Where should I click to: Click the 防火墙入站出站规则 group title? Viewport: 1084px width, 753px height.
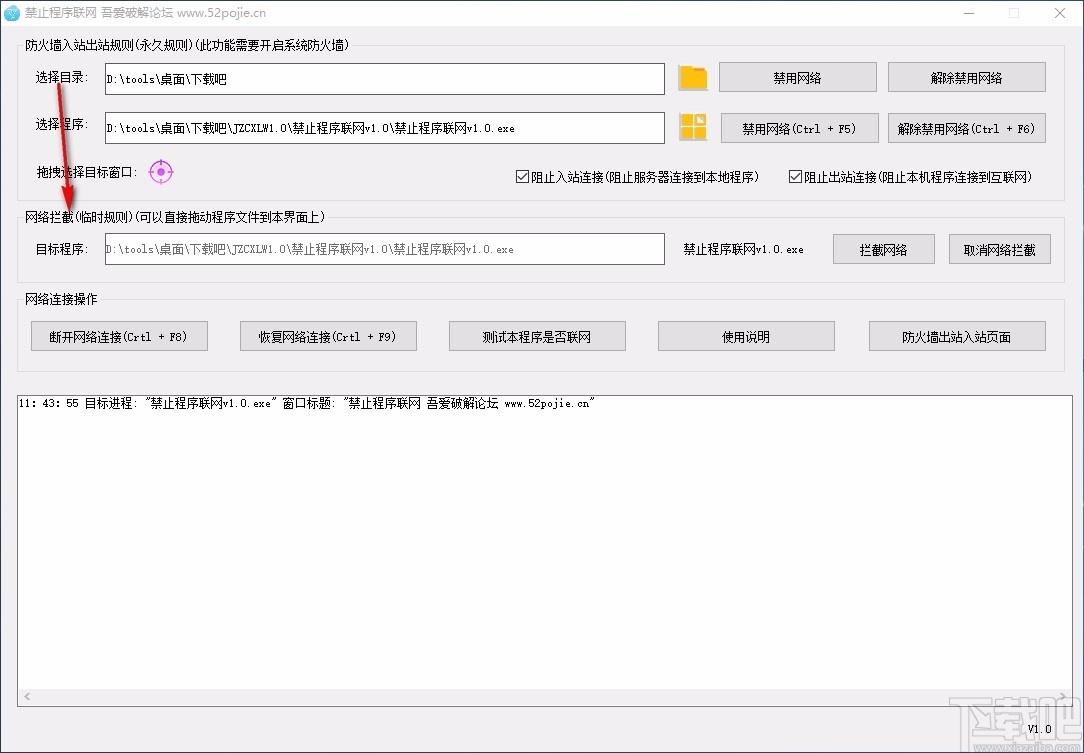click(187, 45)
